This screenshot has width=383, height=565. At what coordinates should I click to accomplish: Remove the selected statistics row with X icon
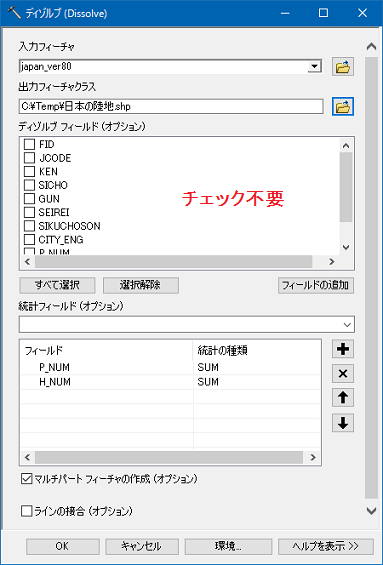click(343, 374)
